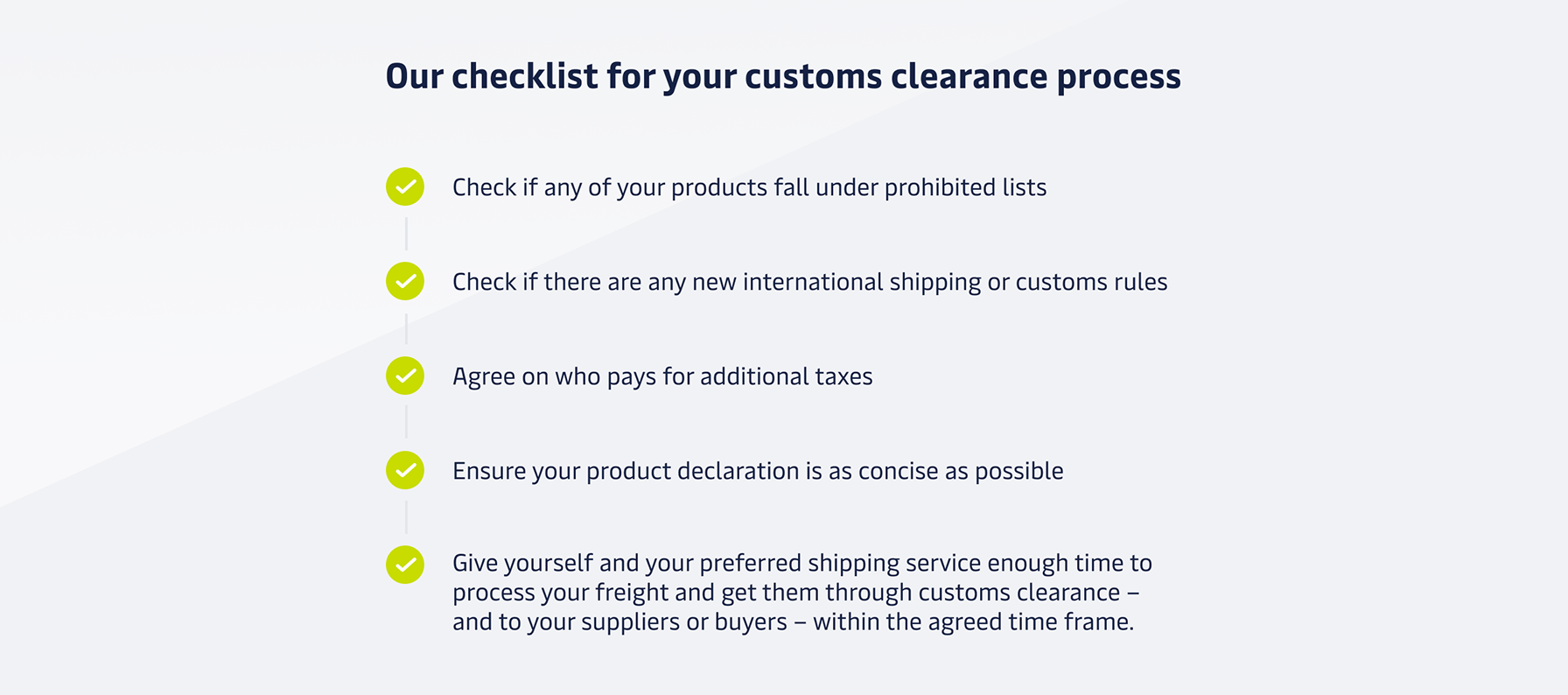Viewport: 1568px width, 695px height.
Task: Click the words 'customs rules' in second item
Action: [x=1091, y=283]
